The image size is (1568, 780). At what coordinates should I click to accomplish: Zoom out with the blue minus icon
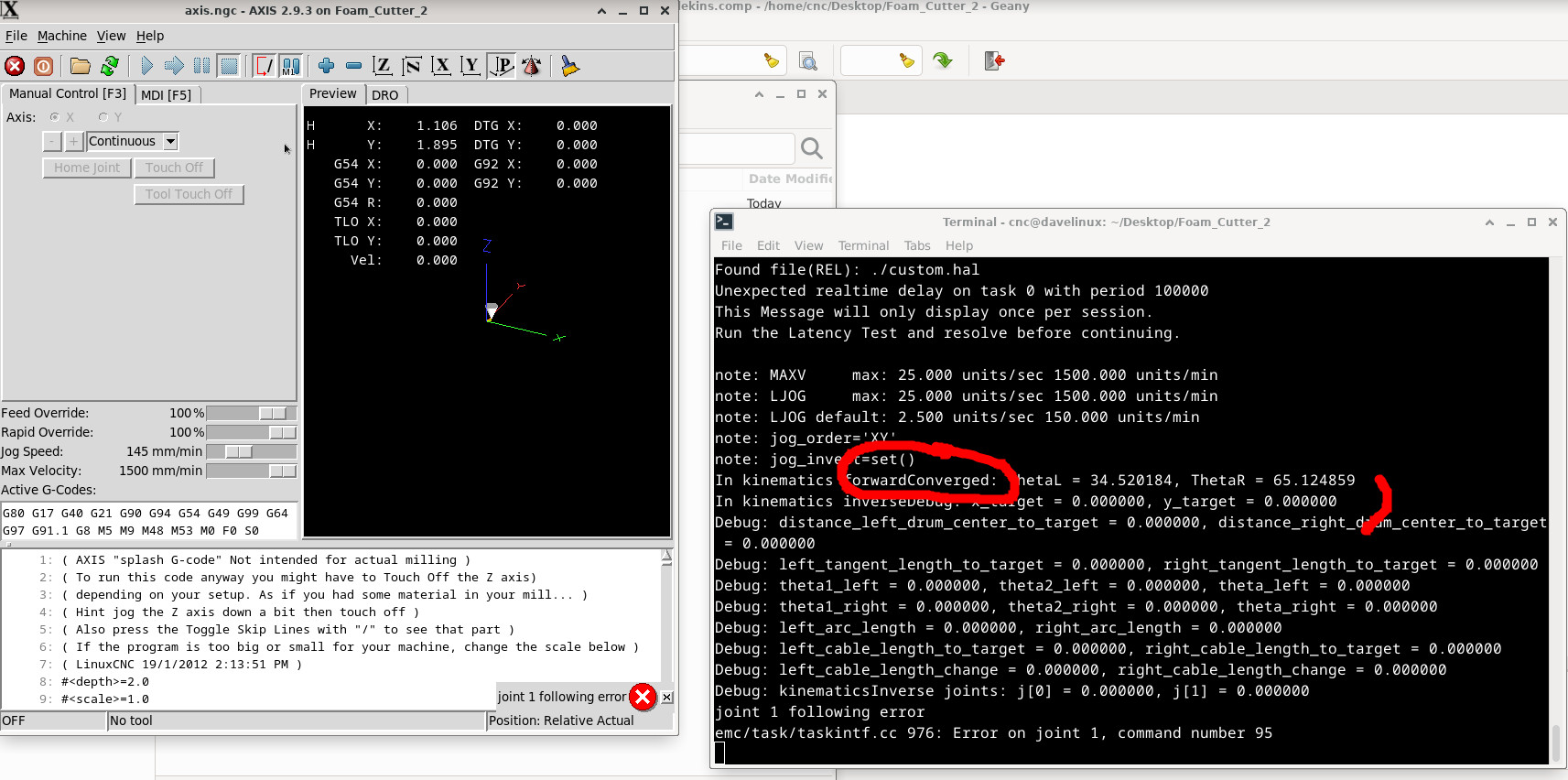click(x=353, y=66)
